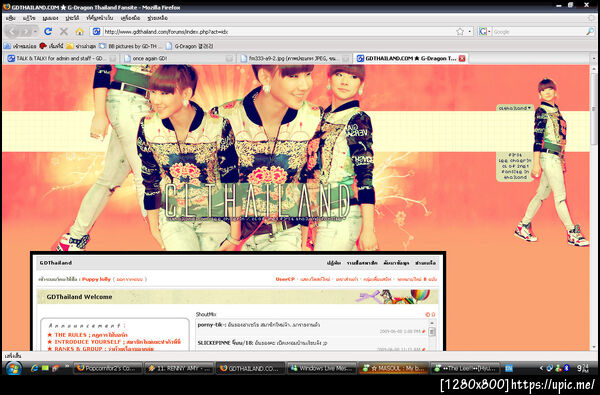The height and width of the screenshot is (395, 600).
Task: Go back with the Firefox Back arrow
Action: (x=12, y=31)
